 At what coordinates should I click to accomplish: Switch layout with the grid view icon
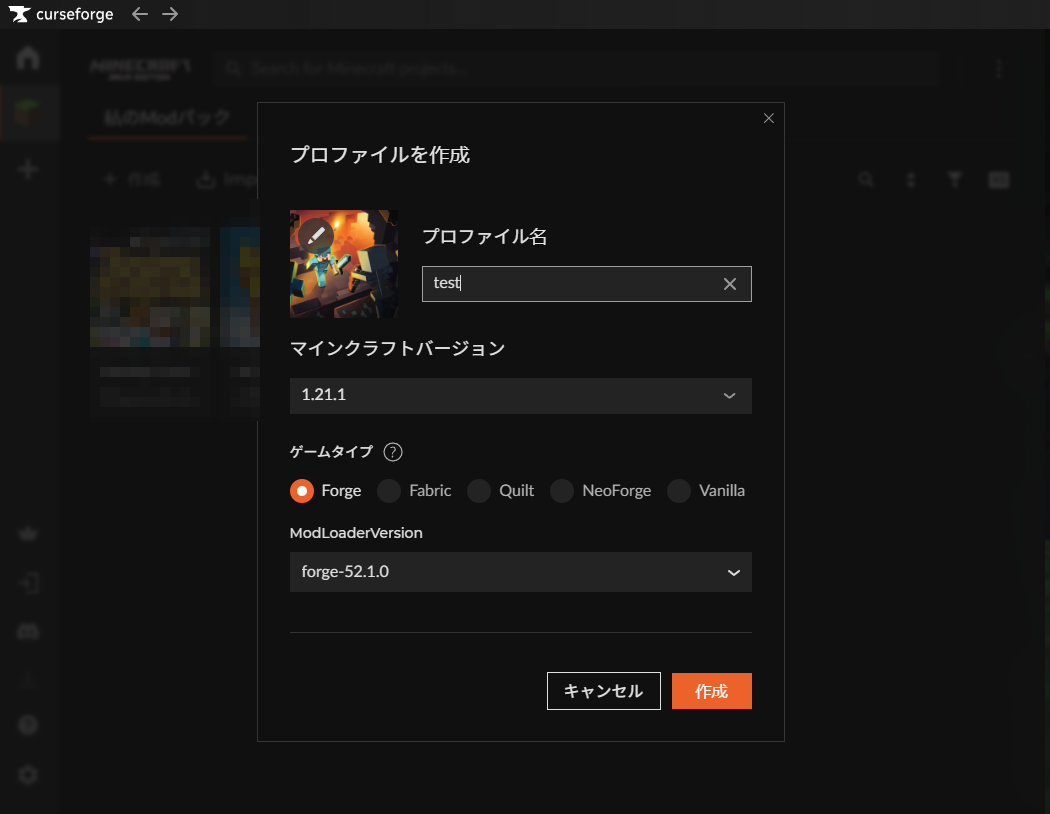(x=998, y=179)
